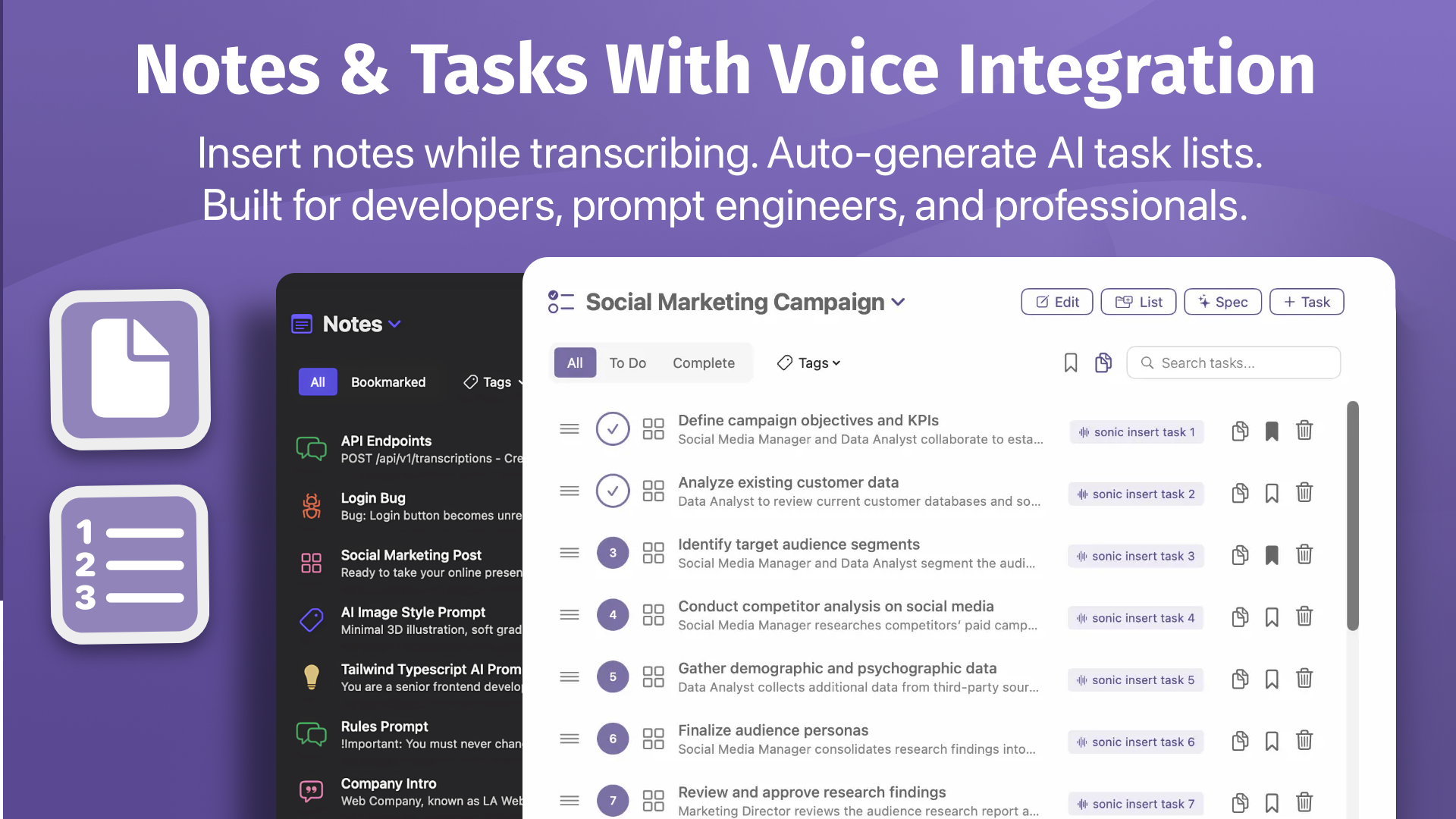This screenshot has width=1456, height=819.
Task: Click the Spec button
Action: click(1222, 302)
